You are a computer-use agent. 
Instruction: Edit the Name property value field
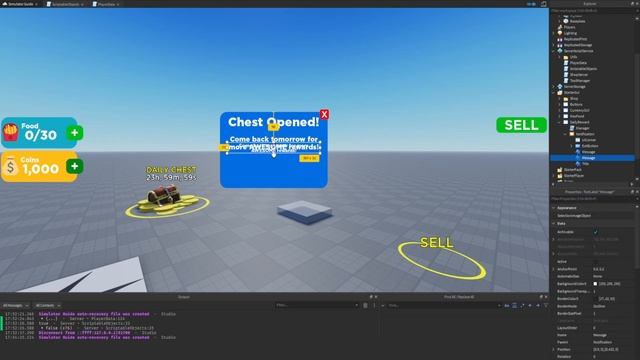613,335
